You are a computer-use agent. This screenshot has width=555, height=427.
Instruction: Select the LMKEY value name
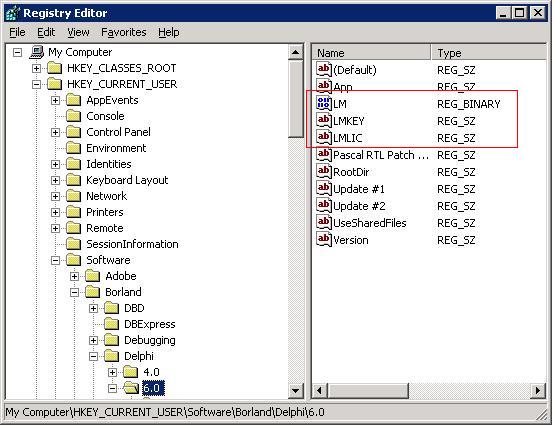point(349,121)
